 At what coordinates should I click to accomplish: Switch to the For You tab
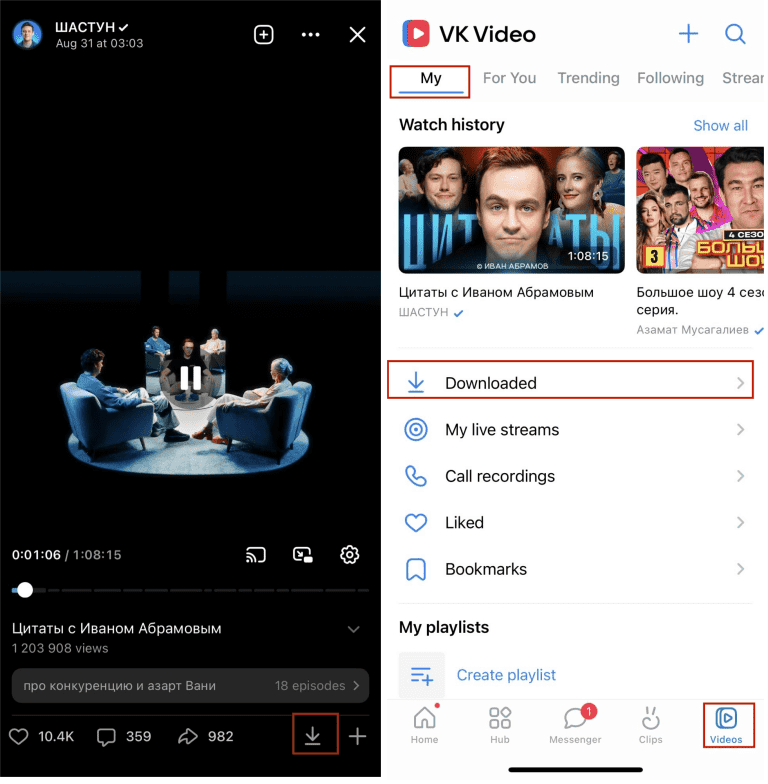click(509, 78)
